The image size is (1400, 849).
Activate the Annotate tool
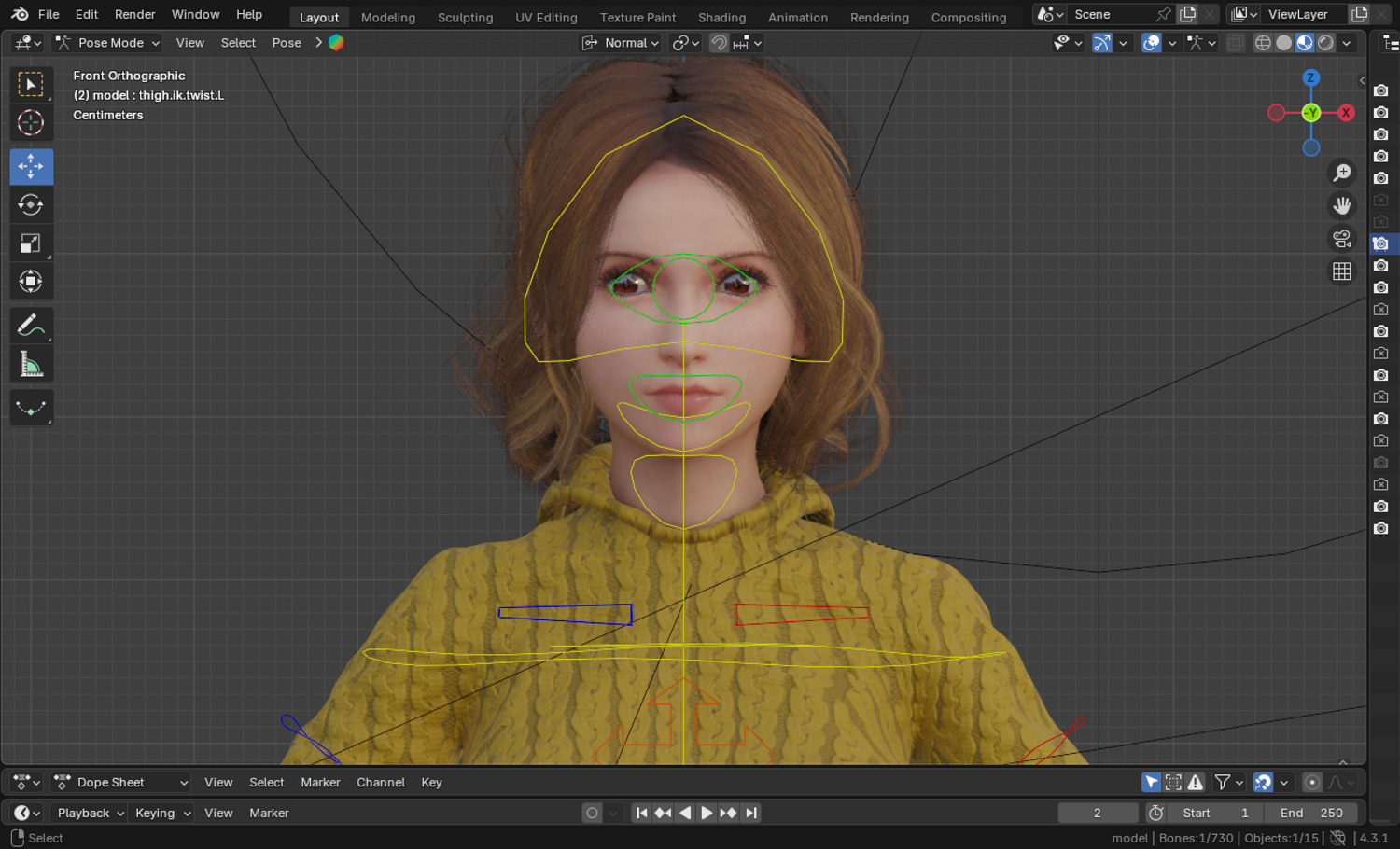31,326
